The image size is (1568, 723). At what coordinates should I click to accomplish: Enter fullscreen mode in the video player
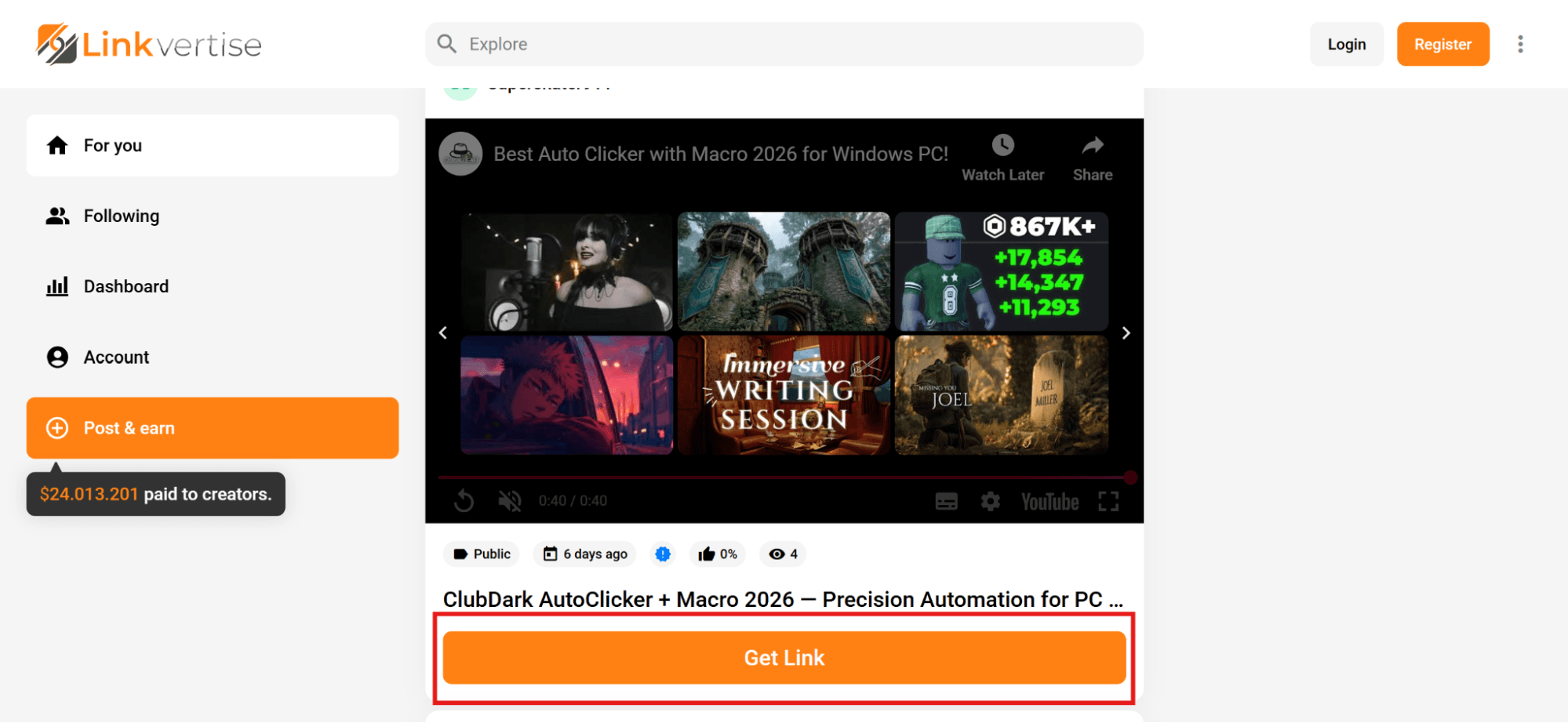[x=1108, y=502]
